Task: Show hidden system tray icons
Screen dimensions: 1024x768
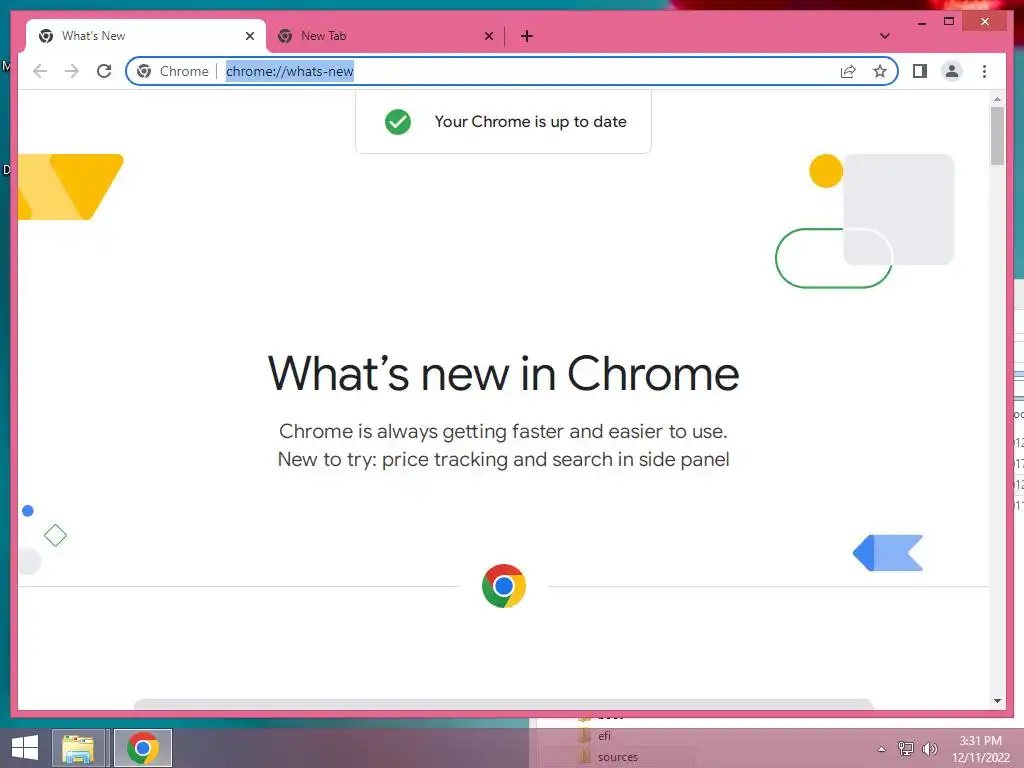Action: point(882,749)
